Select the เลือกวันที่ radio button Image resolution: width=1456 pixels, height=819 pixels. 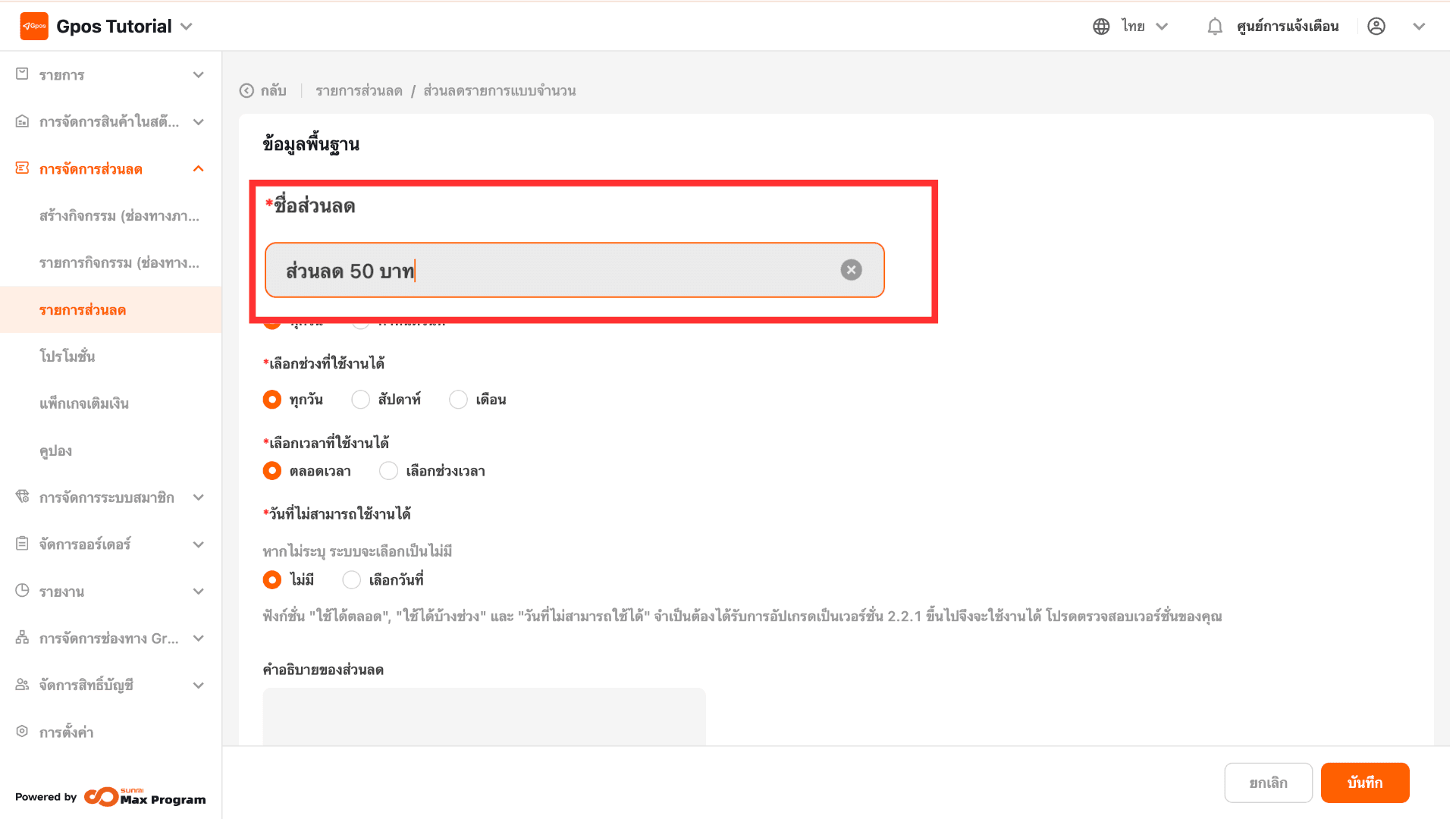(351, 580)
